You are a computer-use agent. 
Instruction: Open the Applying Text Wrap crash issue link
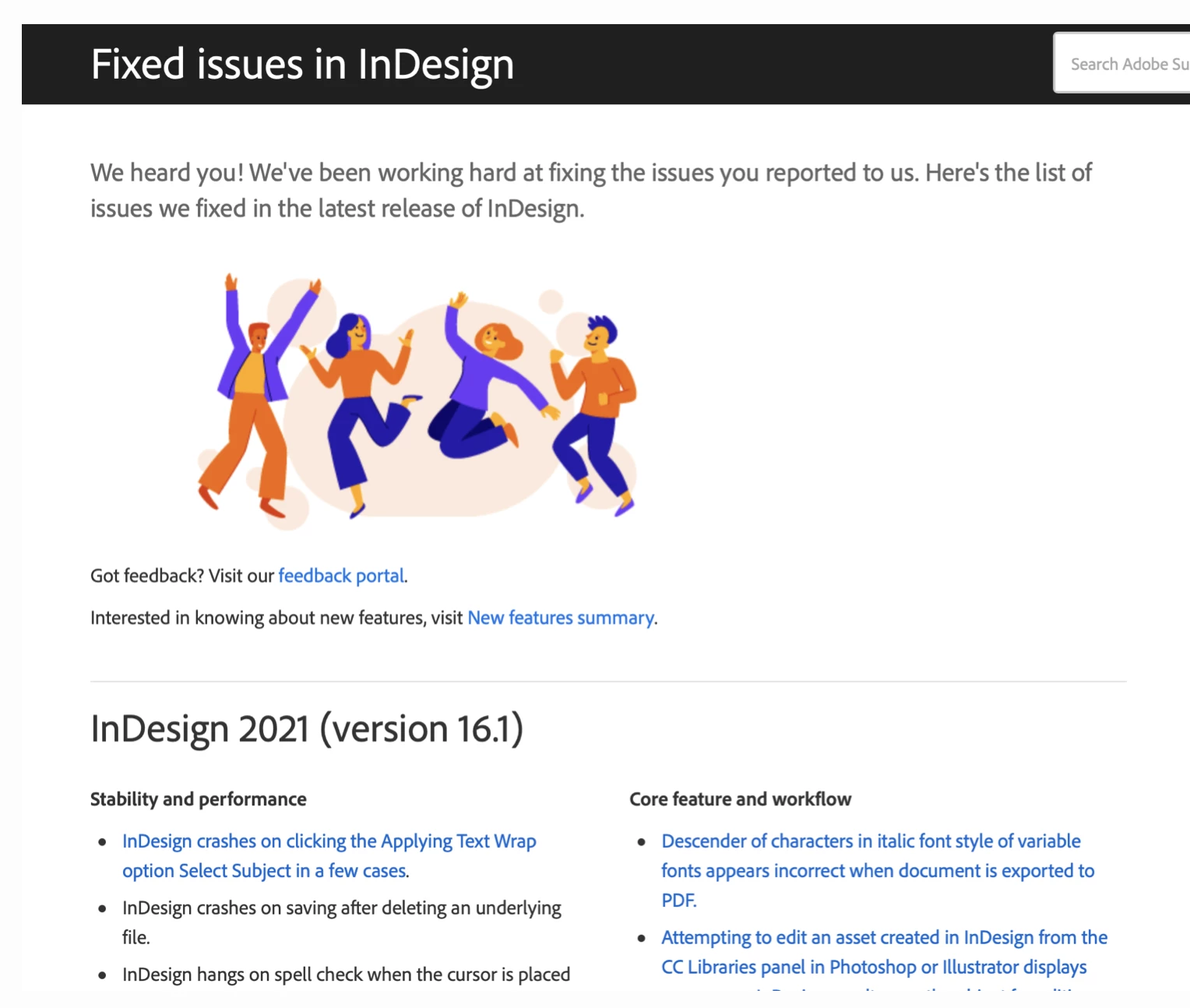coord(329,855)
